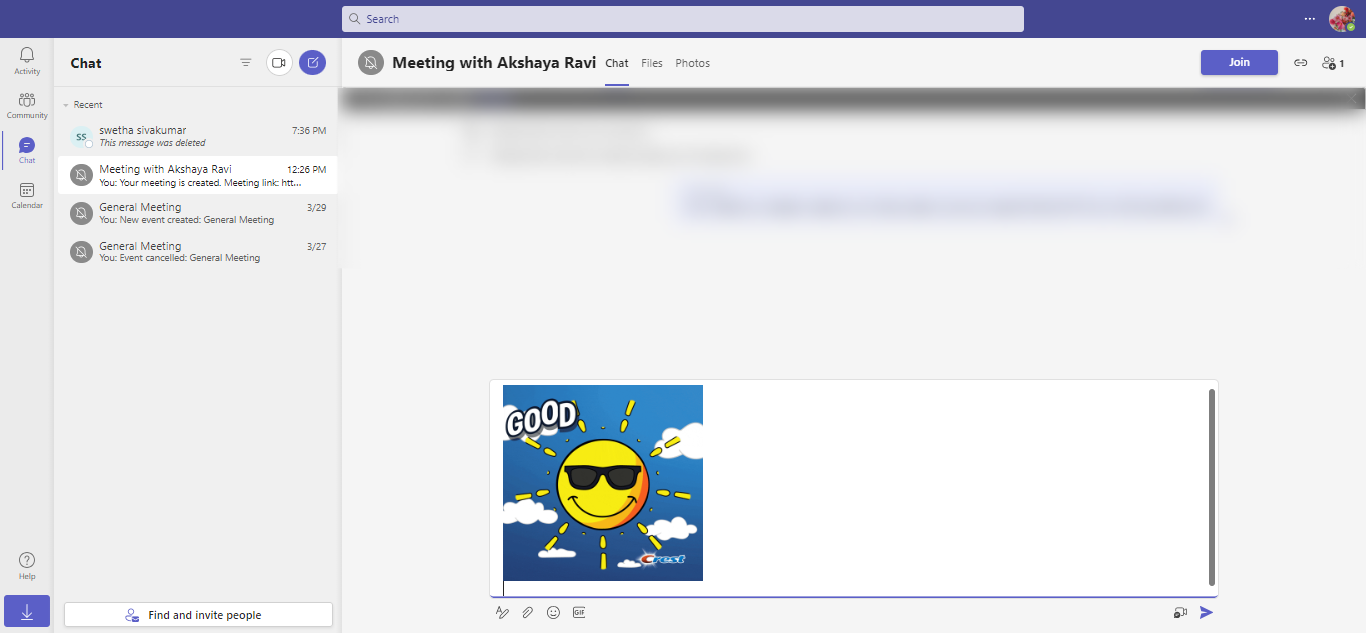Start a new chat
The height and width of the screenshot is (633, 1366).
click(313, 62)
